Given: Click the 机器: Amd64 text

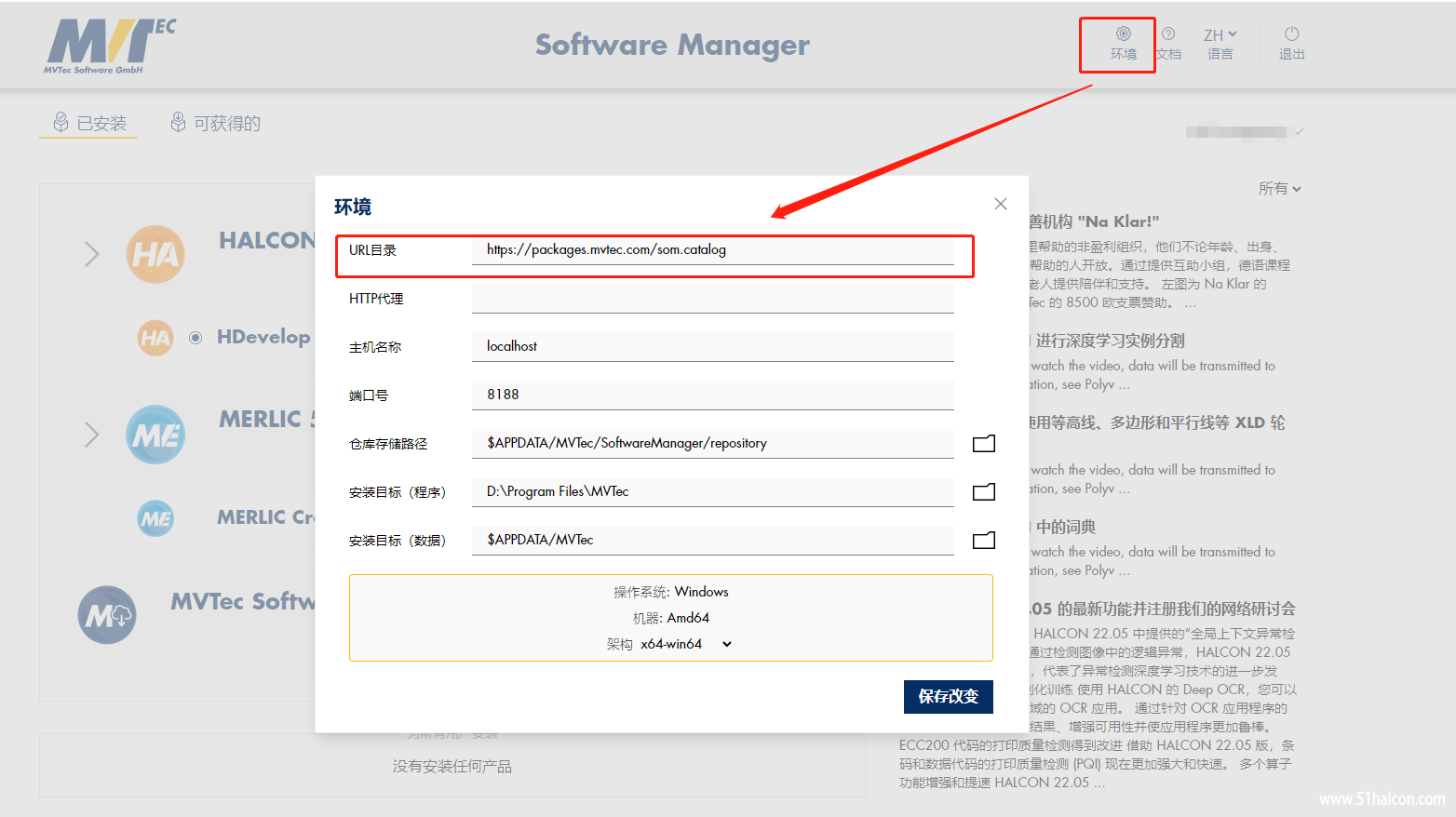Looking at the screenshot, I should (670, 618).
